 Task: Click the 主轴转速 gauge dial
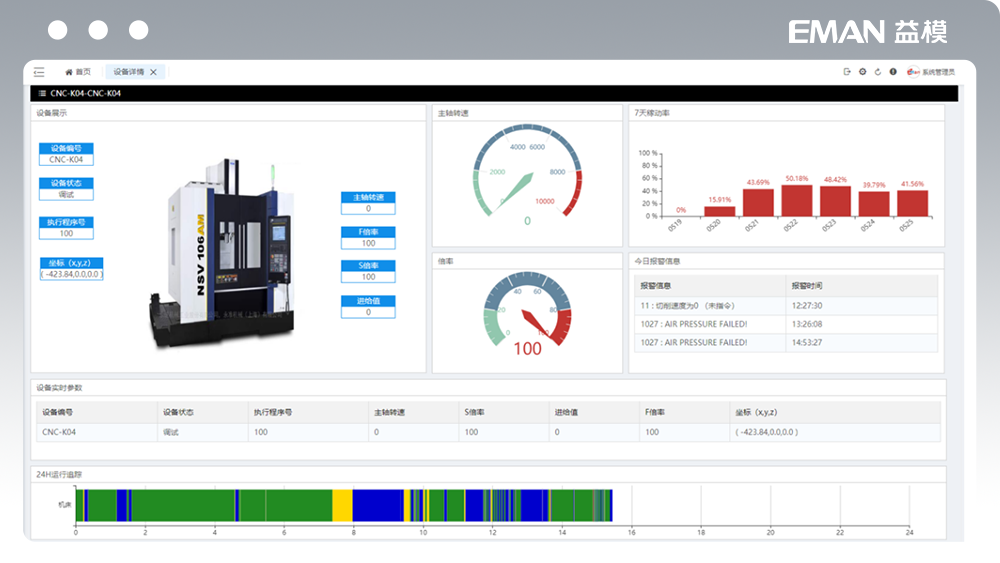pyautogui.click(x=527, y=172)
